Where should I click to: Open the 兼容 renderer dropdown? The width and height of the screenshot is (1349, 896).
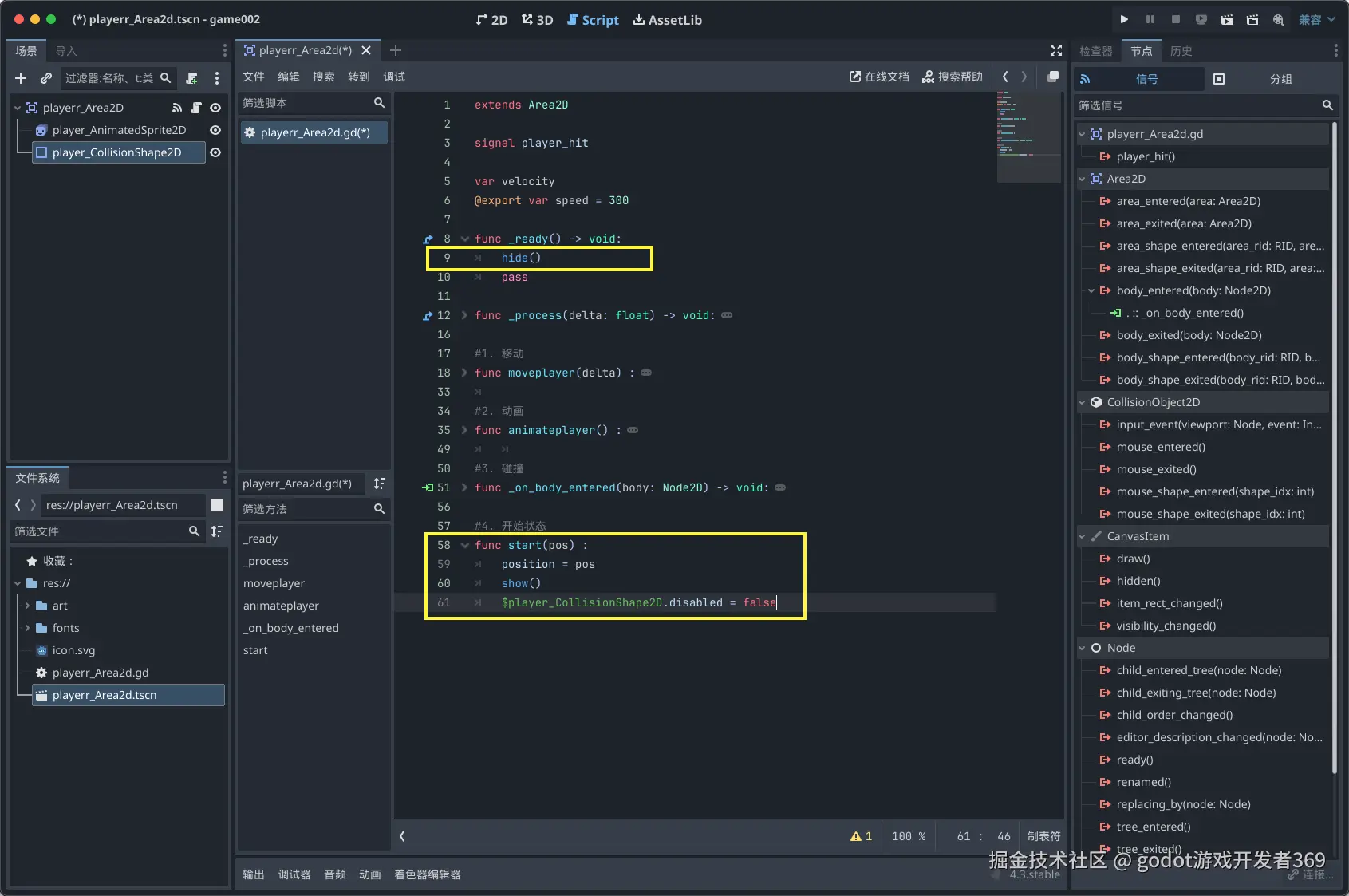click(x=1316, y=19)
